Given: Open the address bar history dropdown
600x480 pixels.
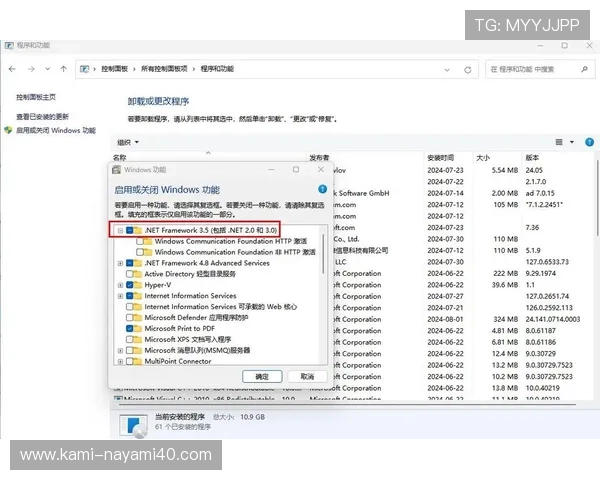Looking at the screenshot, I should click(447, 70).
